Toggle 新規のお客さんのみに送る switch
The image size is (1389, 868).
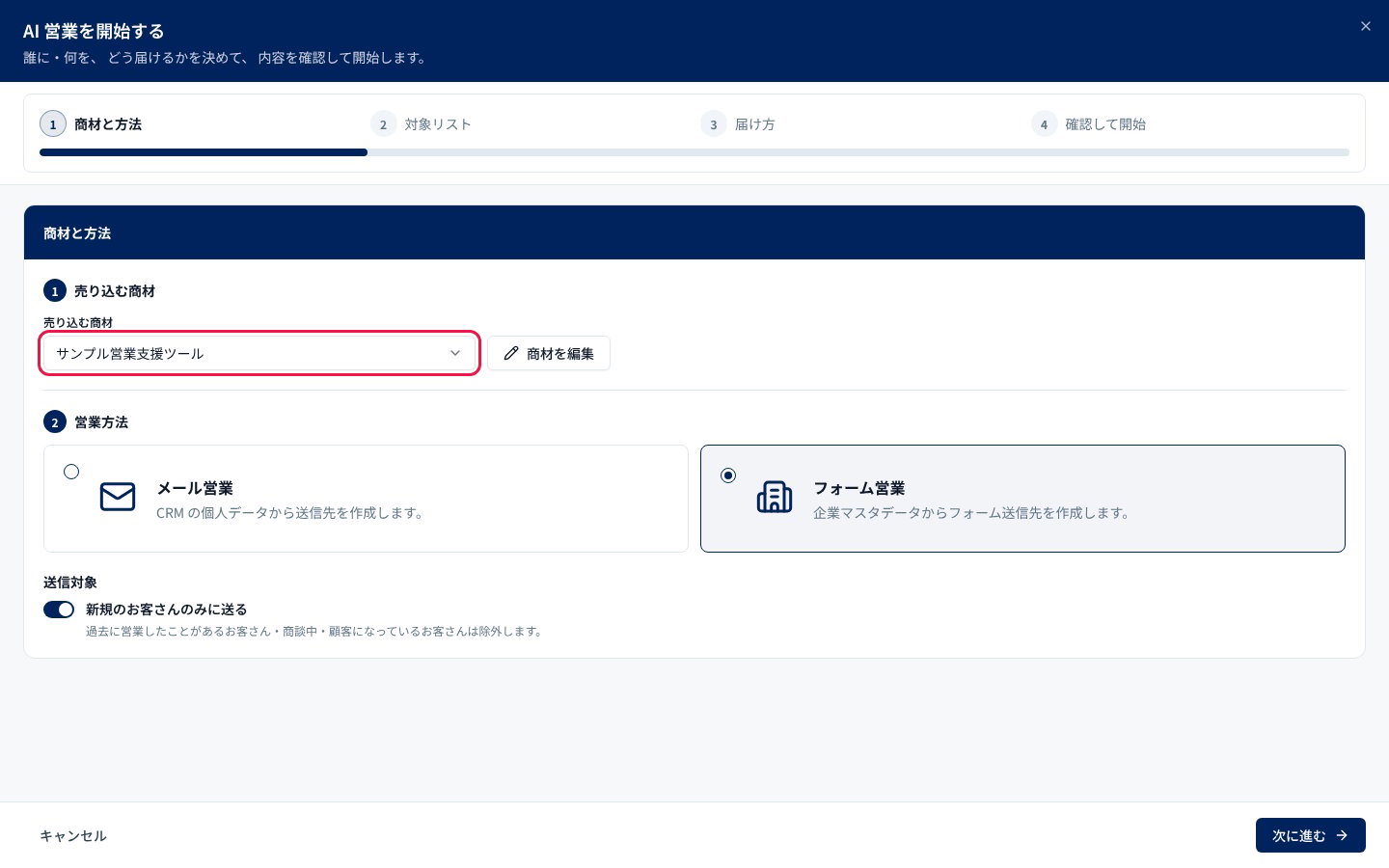pos(59,610)
